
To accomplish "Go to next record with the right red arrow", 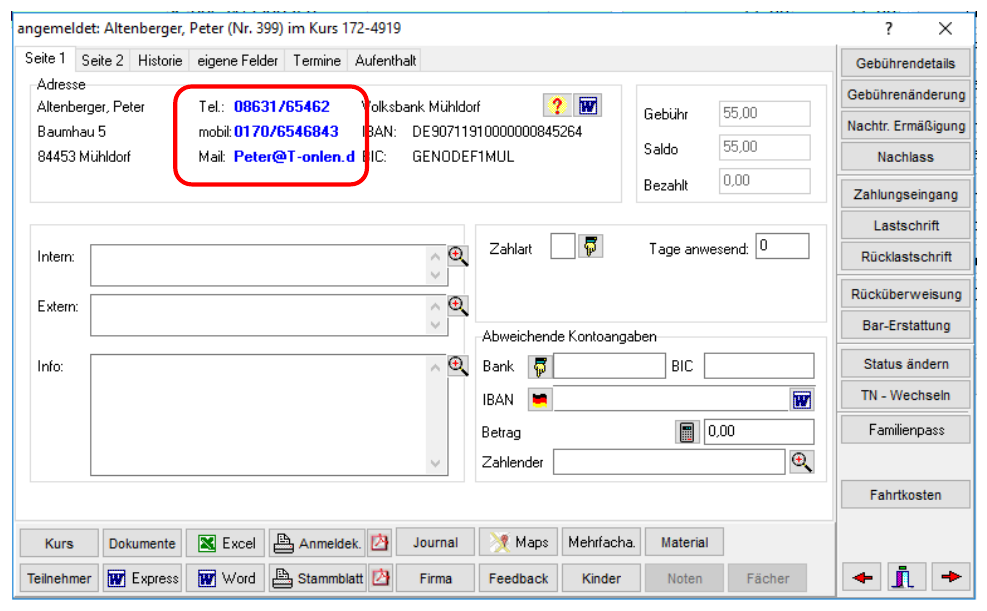I will 951,577.
